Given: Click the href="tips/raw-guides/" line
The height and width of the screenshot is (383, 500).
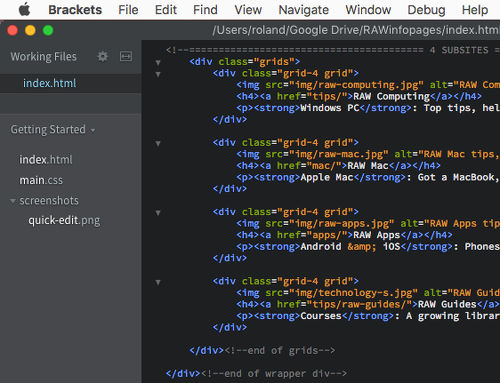Looking at the screenshot, I should (x=368, y=304).
